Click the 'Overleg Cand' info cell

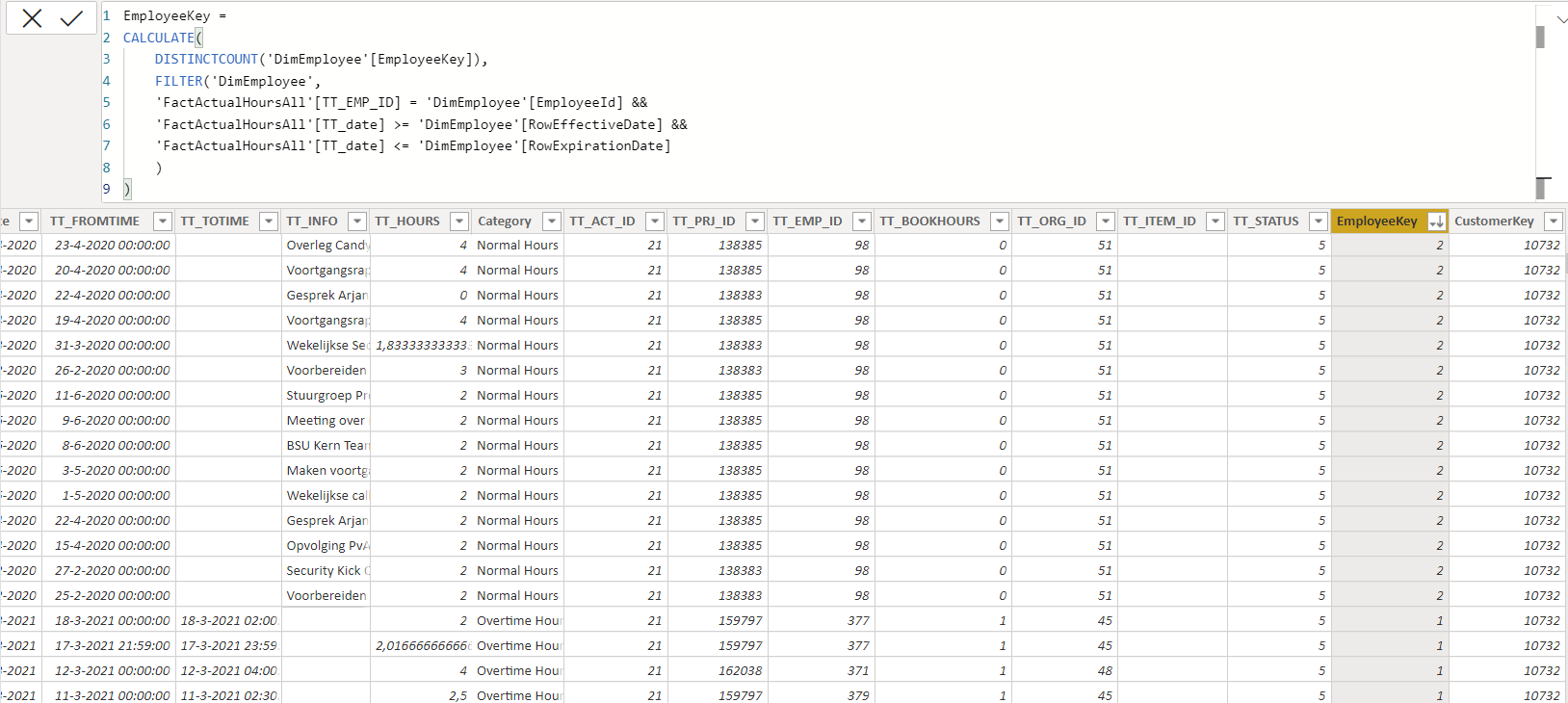coord(327,246)
